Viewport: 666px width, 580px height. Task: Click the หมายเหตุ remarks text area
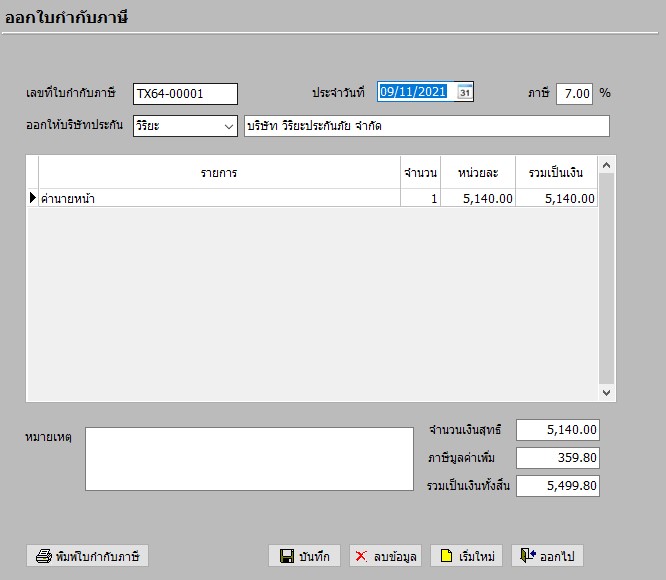tap(249, 459)
